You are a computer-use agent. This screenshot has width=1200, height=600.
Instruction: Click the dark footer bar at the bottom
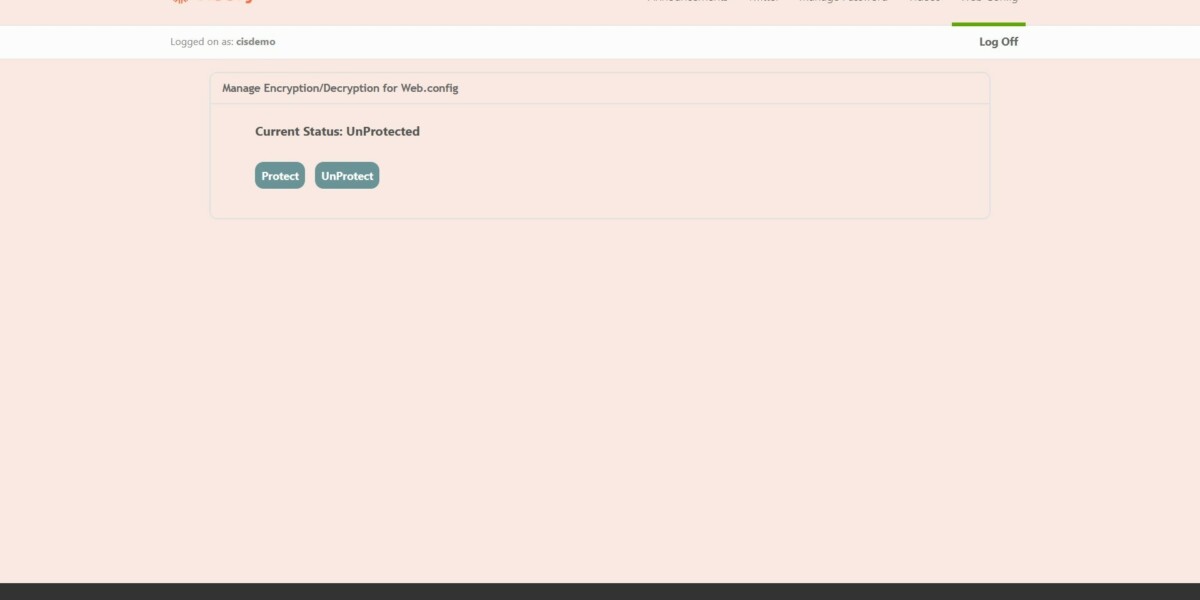[x=600, y=591]
